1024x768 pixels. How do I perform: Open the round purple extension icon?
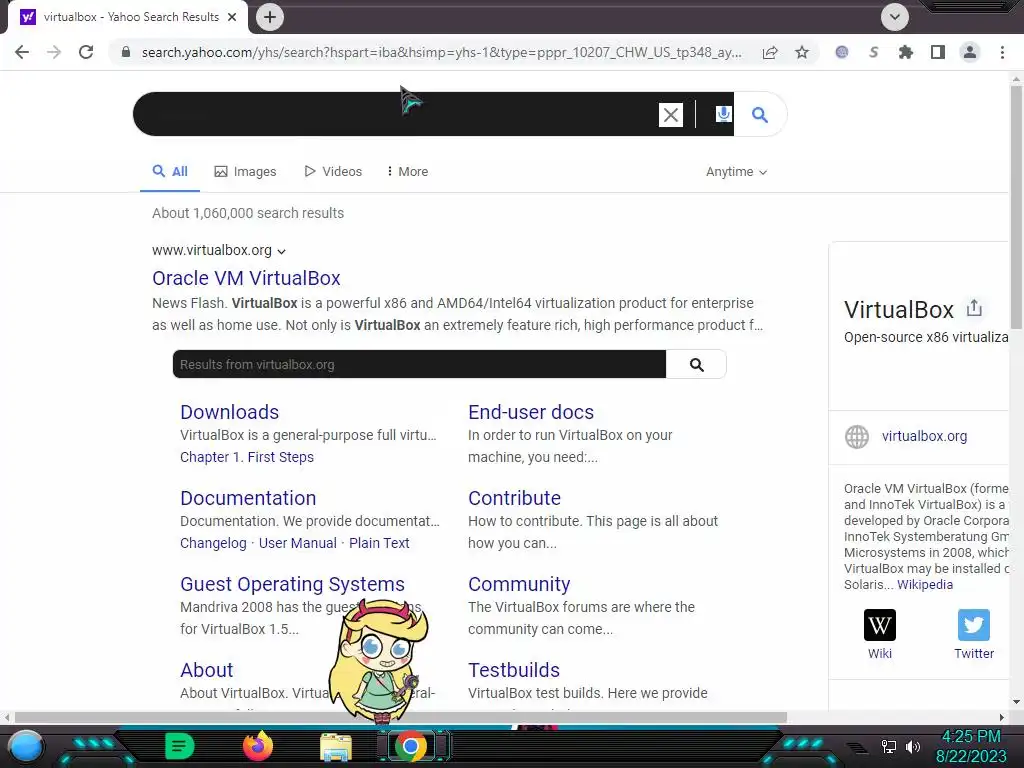pyautogui.click(x=842, y=52)
